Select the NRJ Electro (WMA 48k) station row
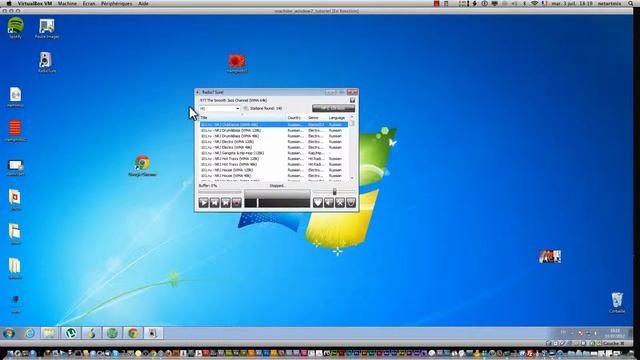640x360 pixels. click(274, 147)
